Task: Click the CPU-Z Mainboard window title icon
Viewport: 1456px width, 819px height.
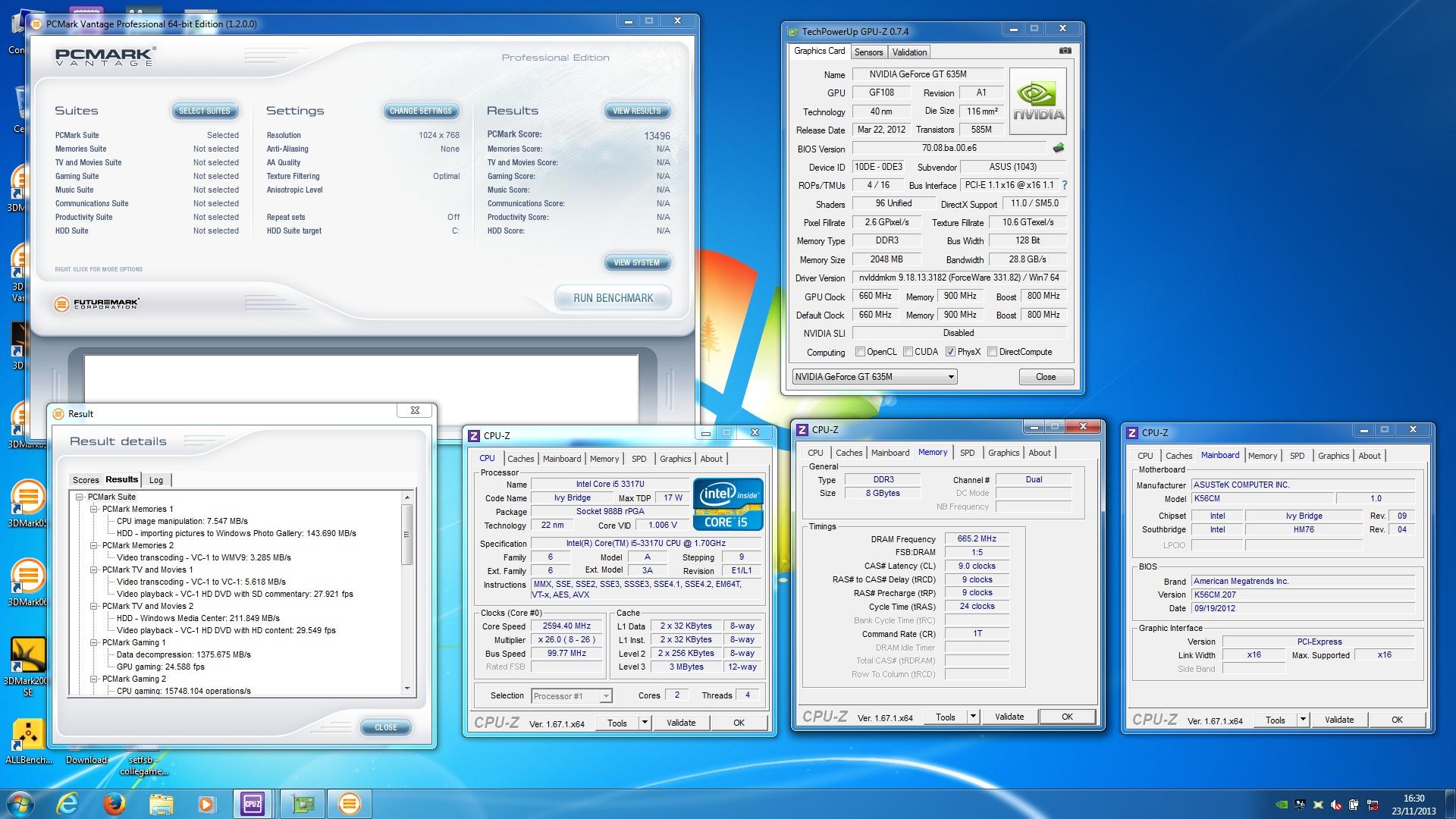Action: pyautogui.click(x=1132, y=433)
